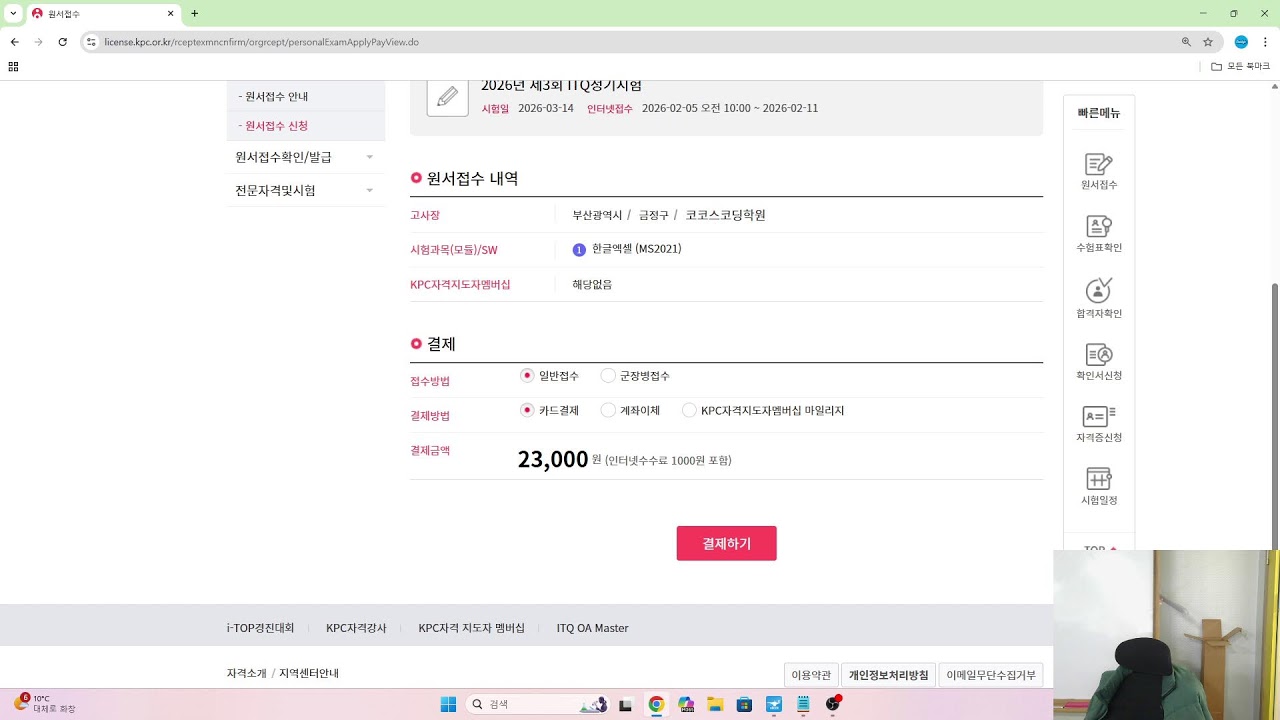Viewport: 1280px width, 720px height.
Task: Open i-TOP경진대회 footer link
Action: click(x=260, y=628)
